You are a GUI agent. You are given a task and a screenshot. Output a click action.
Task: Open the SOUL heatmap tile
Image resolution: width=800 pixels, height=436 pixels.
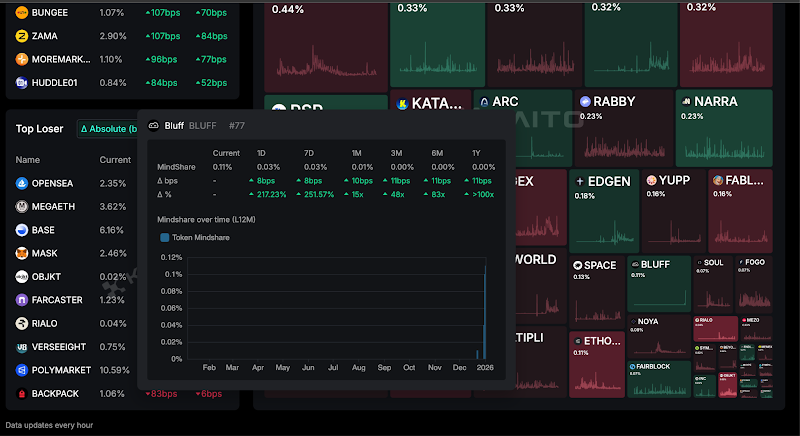coord(713,284)
